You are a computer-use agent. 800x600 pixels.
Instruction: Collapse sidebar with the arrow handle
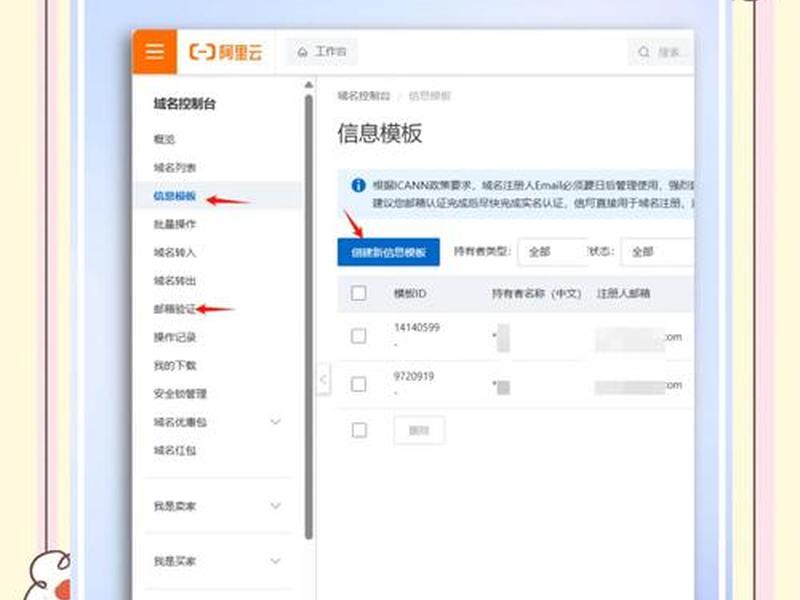pos(323,379)
